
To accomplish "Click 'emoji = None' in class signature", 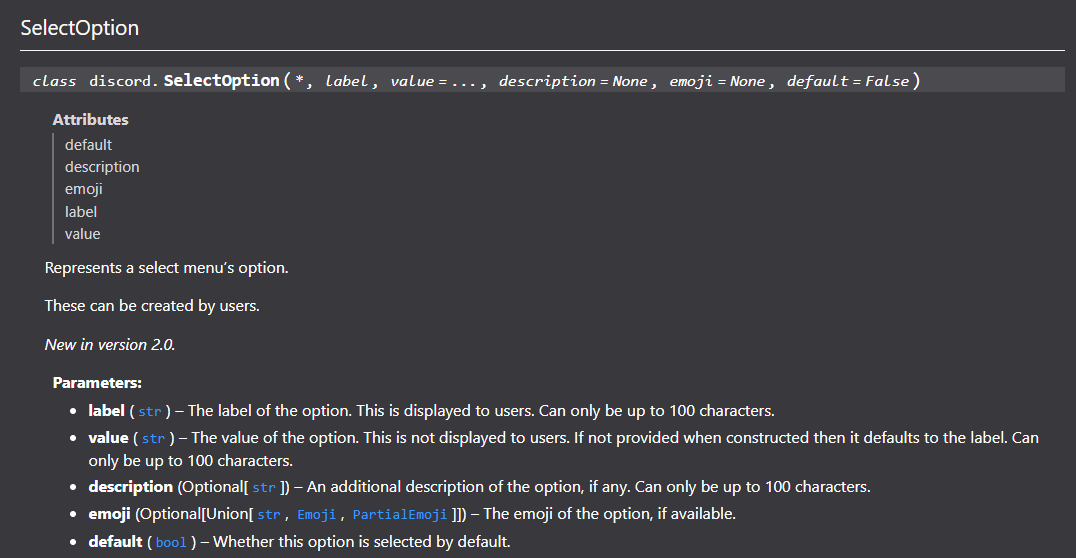I will pyautogui.click(x=717, y=81).
